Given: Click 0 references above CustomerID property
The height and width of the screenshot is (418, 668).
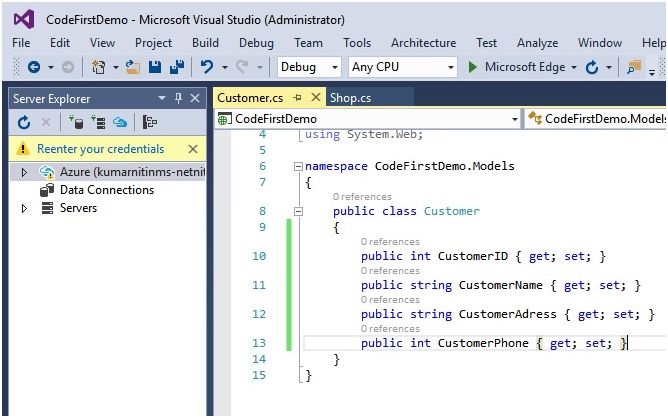Looking at the screenshot, I should [390, 242].
